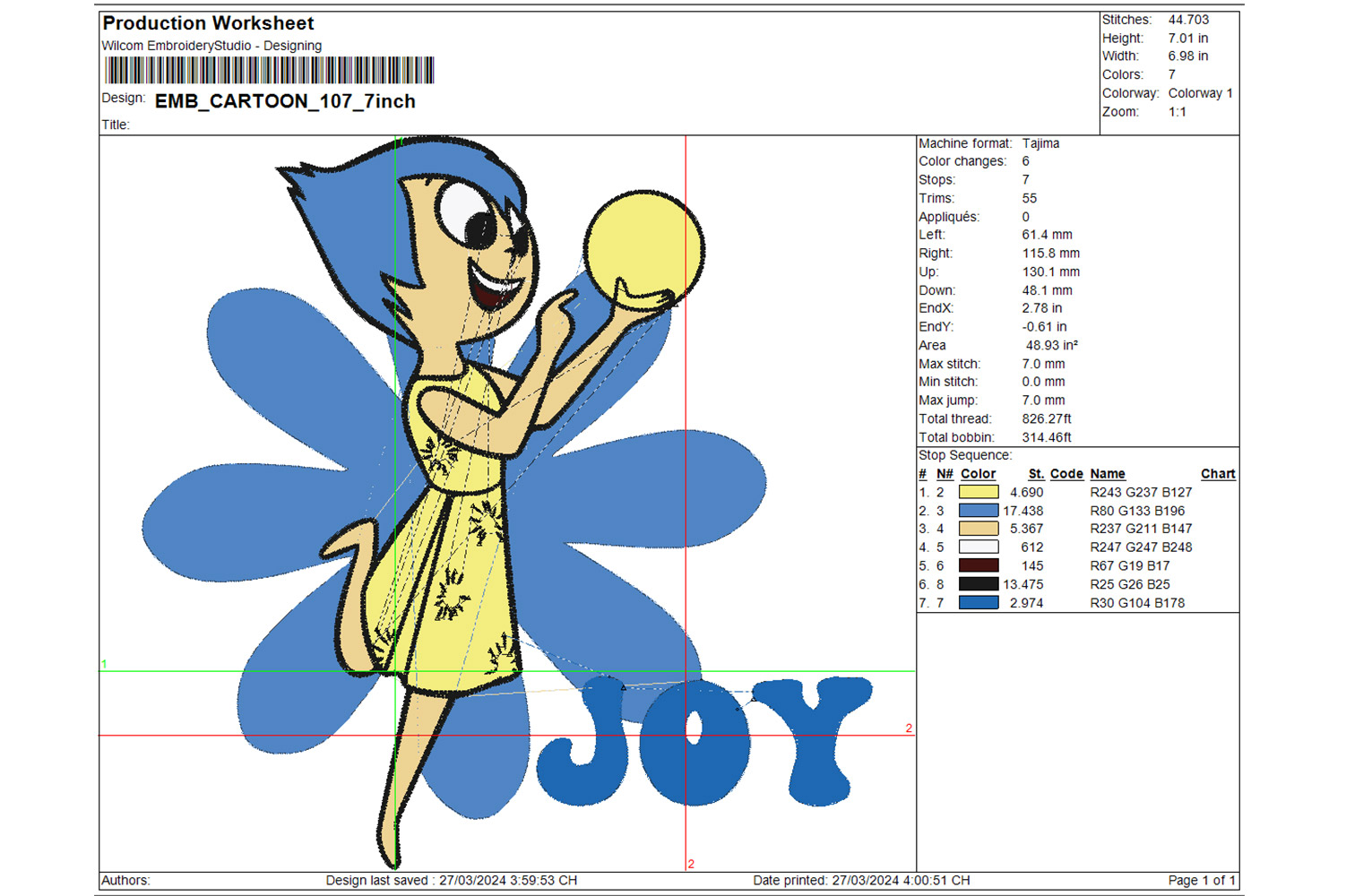Click the Color changes value 6

point(1025,161)
